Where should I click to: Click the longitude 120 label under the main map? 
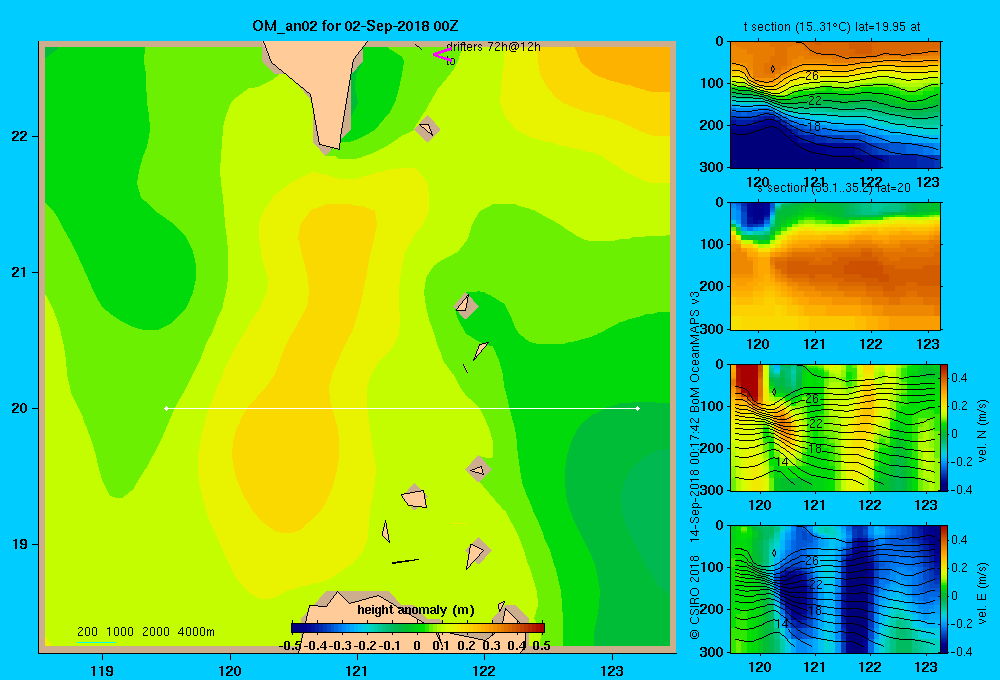point(230,670)
